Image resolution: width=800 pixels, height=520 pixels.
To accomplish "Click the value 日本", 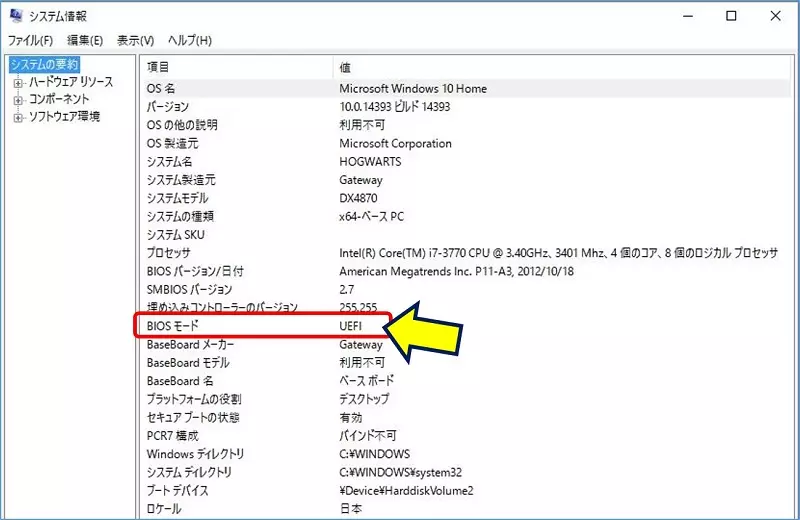I will (351, 509).
